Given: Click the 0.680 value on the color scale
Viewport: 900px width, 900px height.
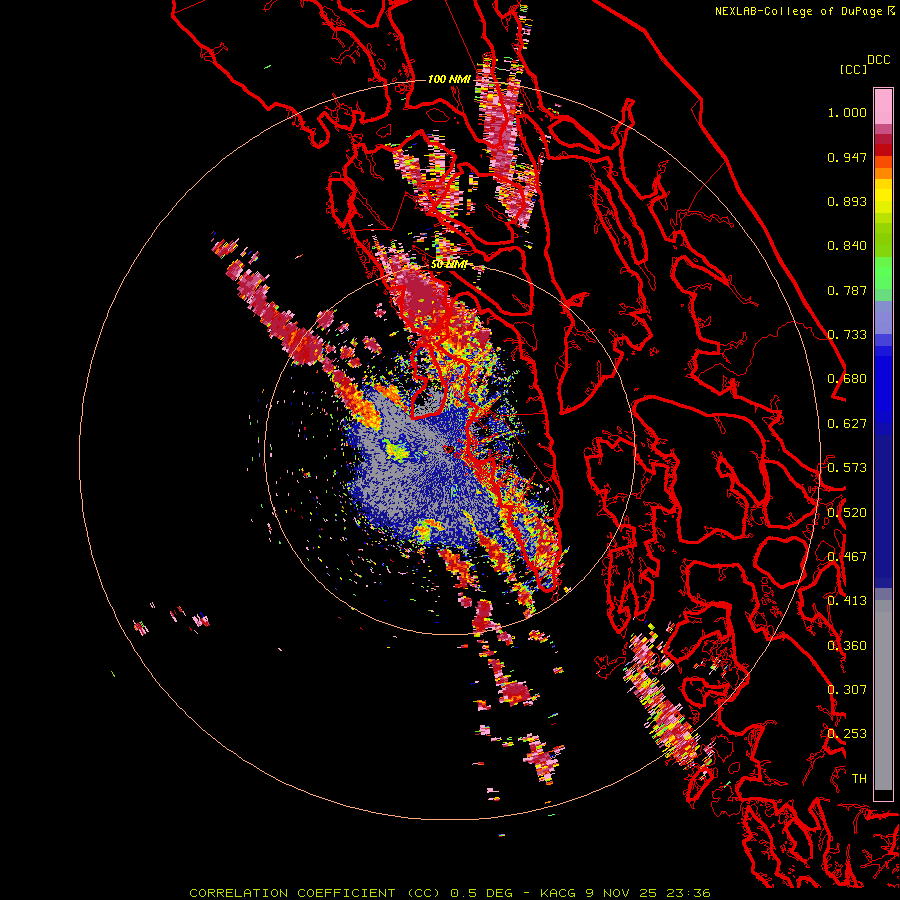Looking at the screenshot, I should pyautogui.click(x=847, y=379).
